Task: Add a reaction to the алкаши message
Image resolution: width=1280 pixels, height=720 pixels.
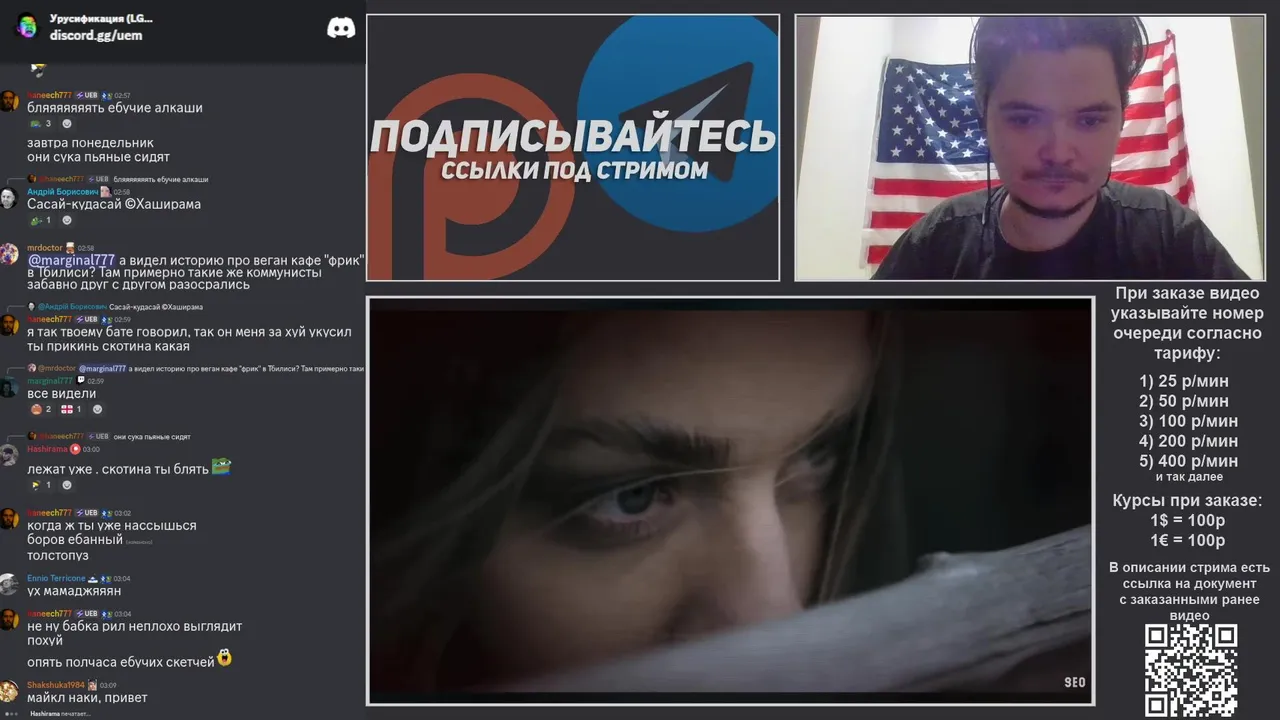Action: click(67, 124)
